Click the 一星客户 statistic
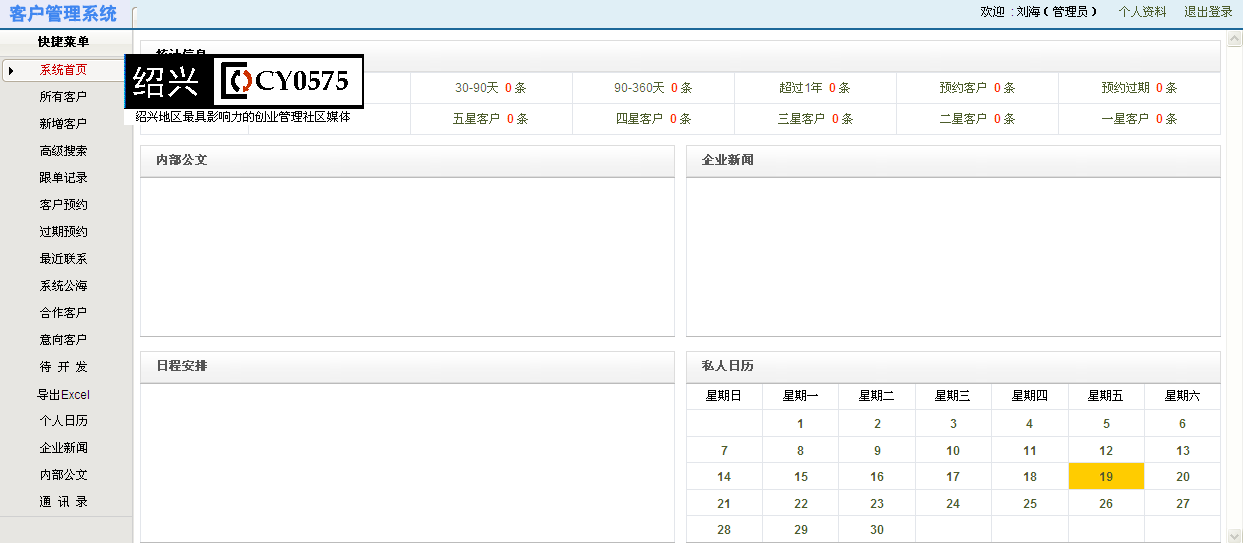 [x=1139, y=119]
